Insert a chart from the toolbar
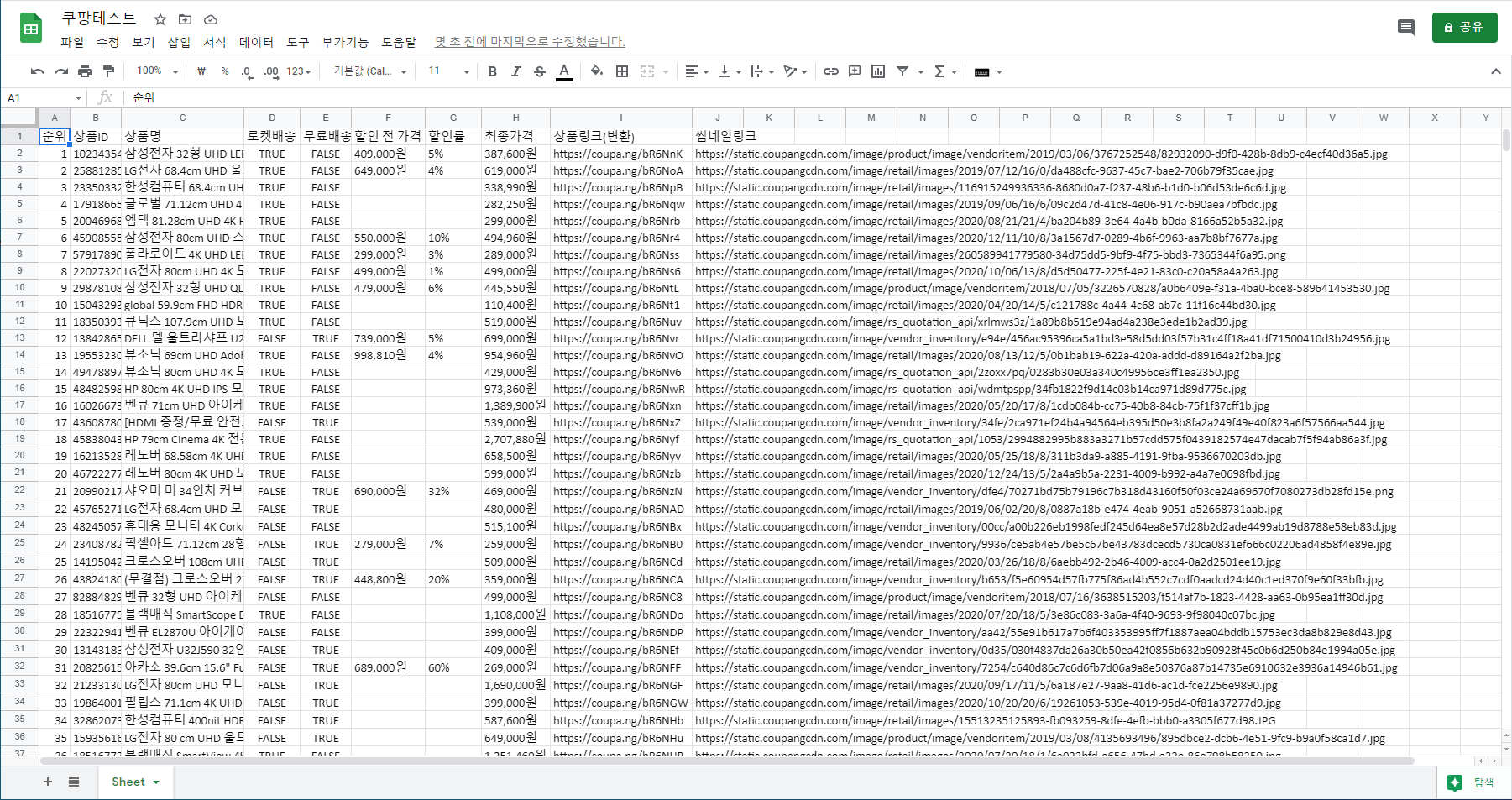 tap(878, 72)
